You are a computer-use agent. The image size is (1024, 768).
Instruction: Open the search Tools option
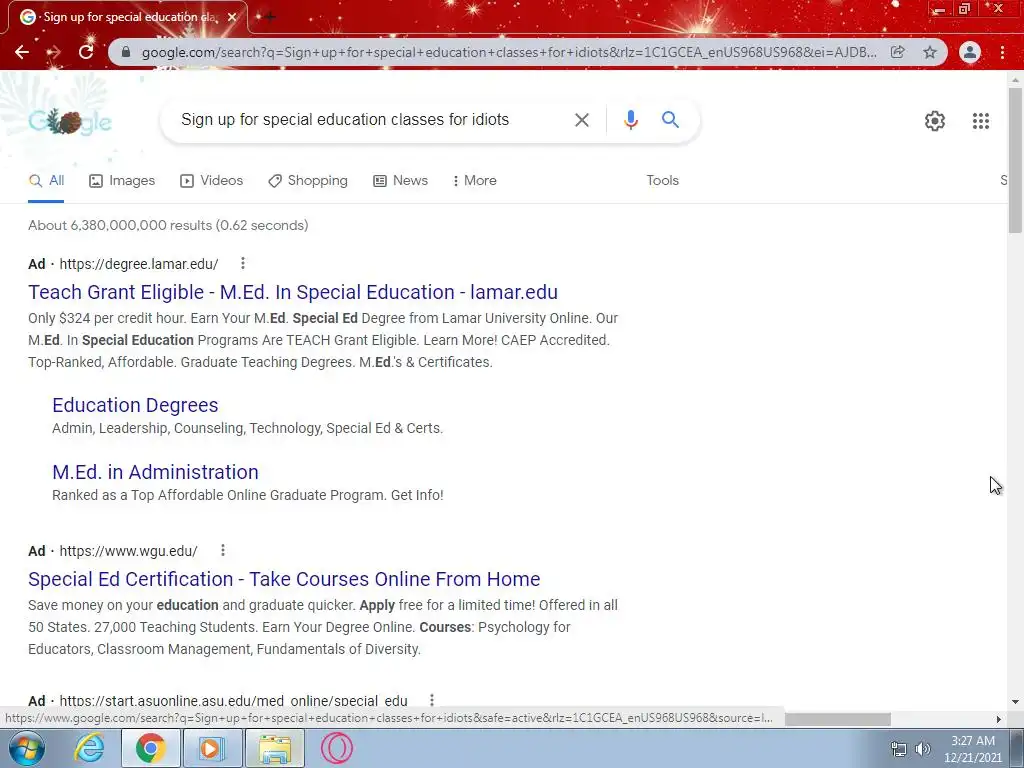pyautogui.click(x=662, y=181)
